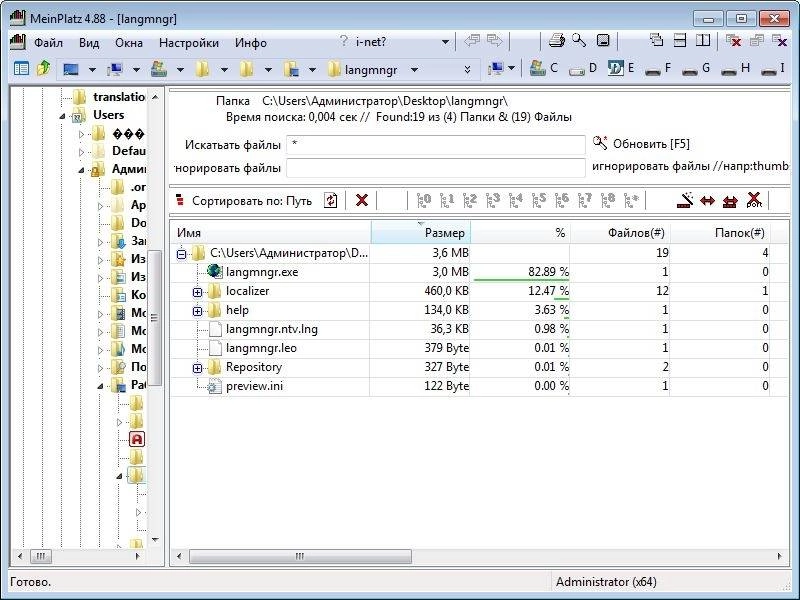The image size is (800, 600).
Task: Click the tile windows vertically icon
Action: click(x=703, y=40)
